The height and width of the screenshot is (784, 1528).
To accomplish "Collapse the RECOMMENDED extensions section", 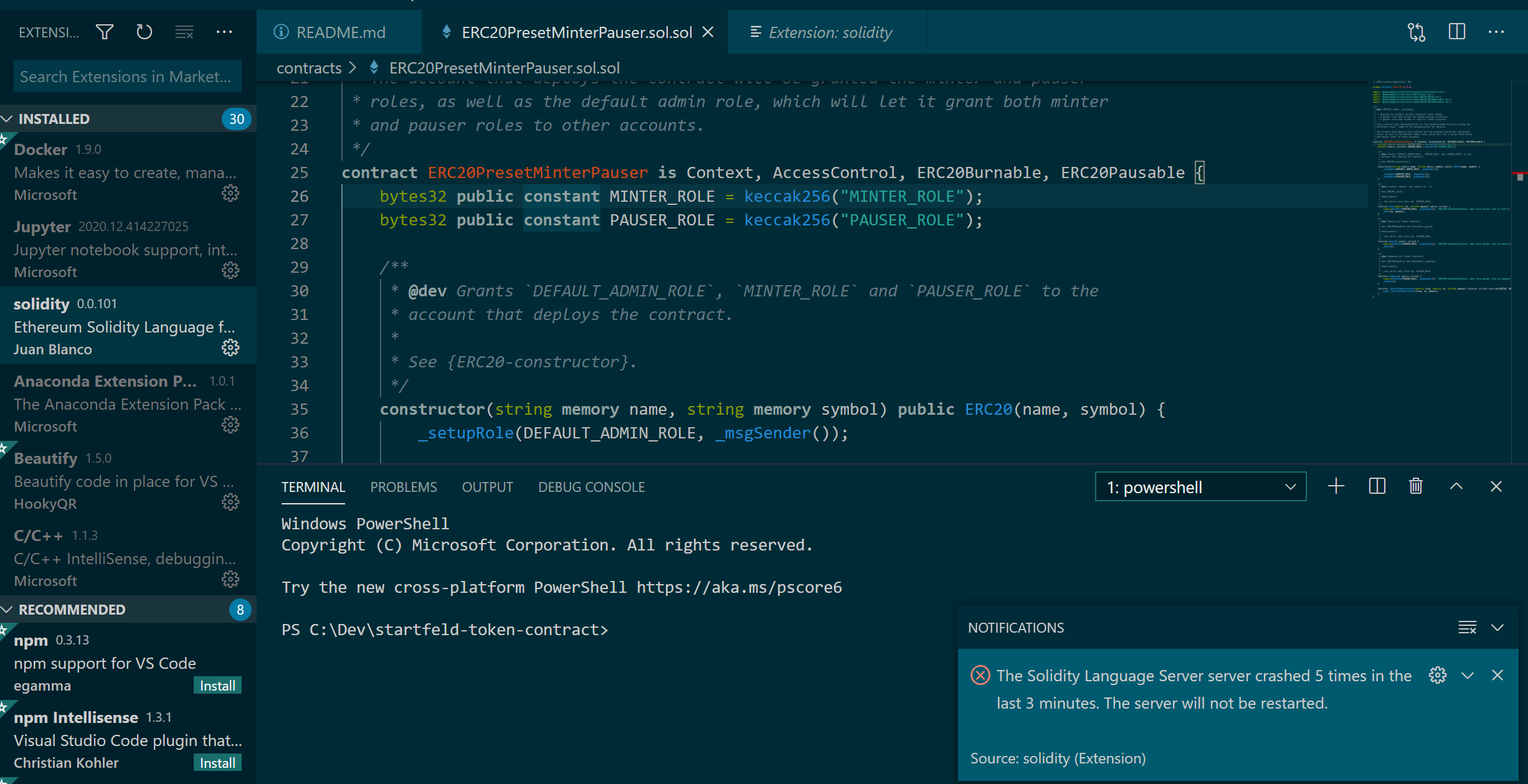I will coord(7,609).
